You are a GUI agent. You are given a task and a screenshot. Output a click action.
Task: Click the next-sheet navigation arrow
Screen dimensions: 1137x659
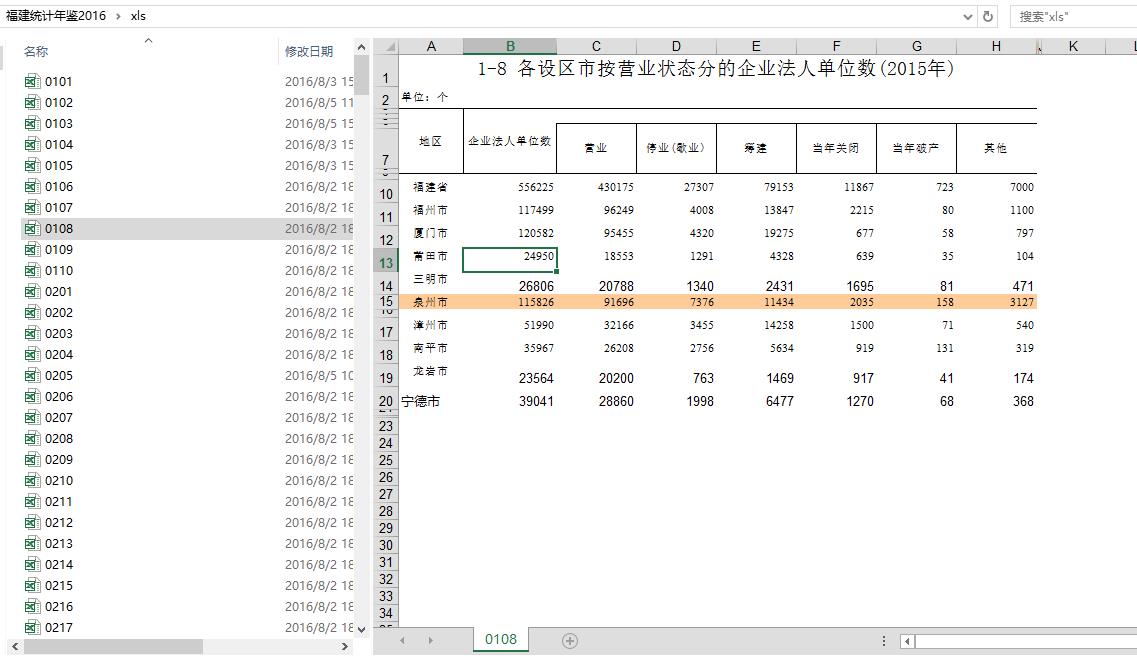(x=431, y=640)
